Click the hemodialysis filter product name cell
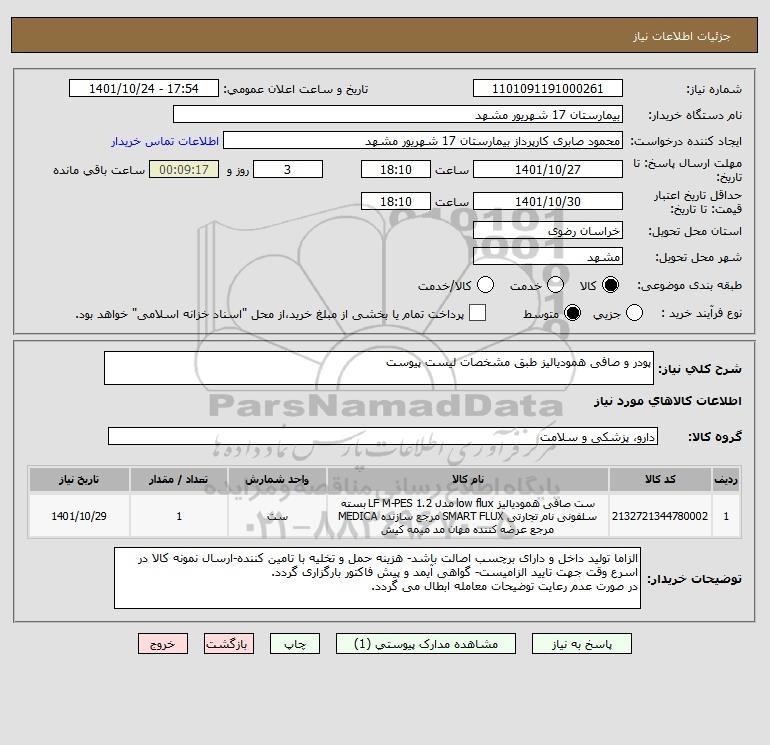 468,516
